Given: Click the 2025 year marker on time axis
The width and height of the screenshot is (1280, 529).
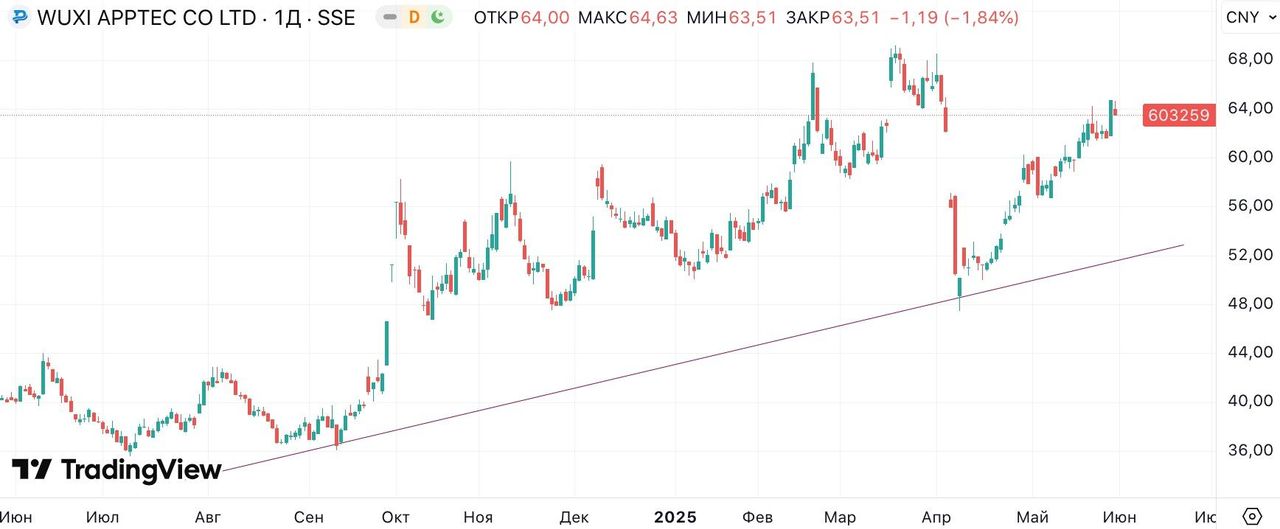Looking at the screenshot, I should pos(674,517).
